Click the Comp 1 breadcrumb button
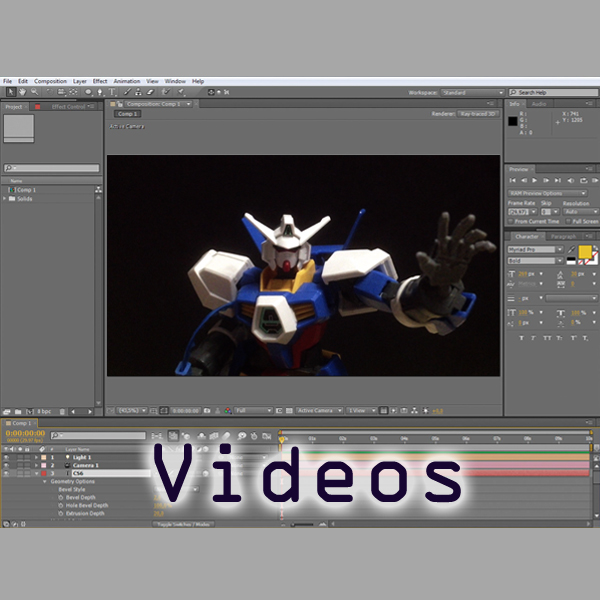600x600 pixels. point(127,114)
